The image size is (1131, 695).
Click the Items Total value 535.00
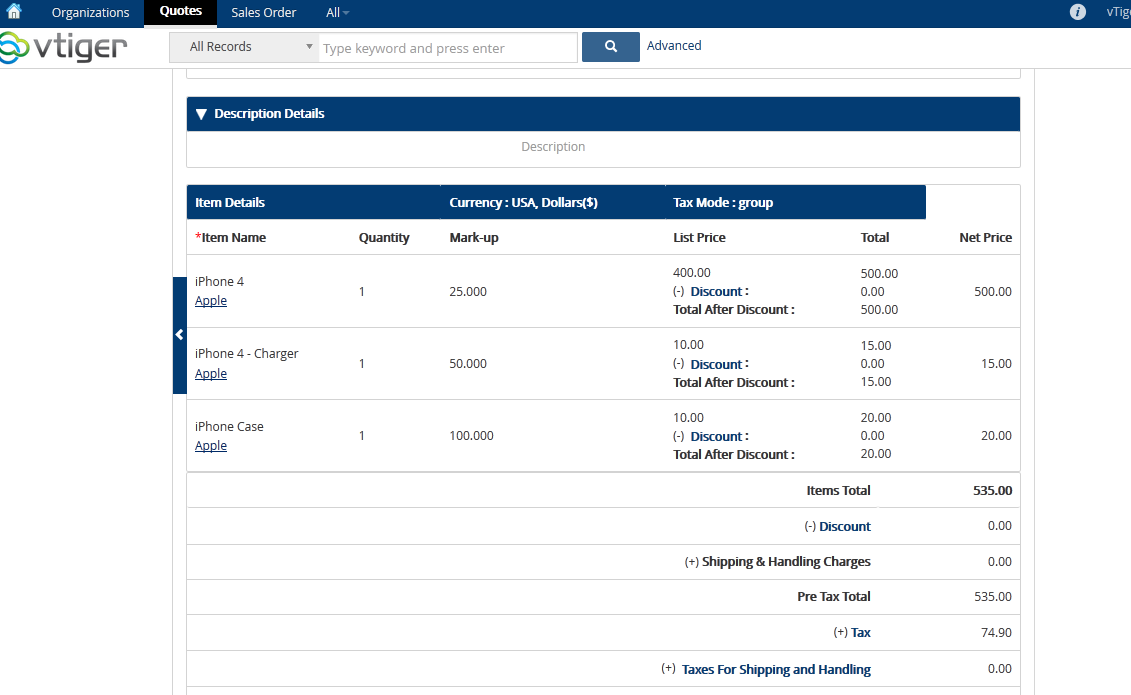tap(993, 490)
